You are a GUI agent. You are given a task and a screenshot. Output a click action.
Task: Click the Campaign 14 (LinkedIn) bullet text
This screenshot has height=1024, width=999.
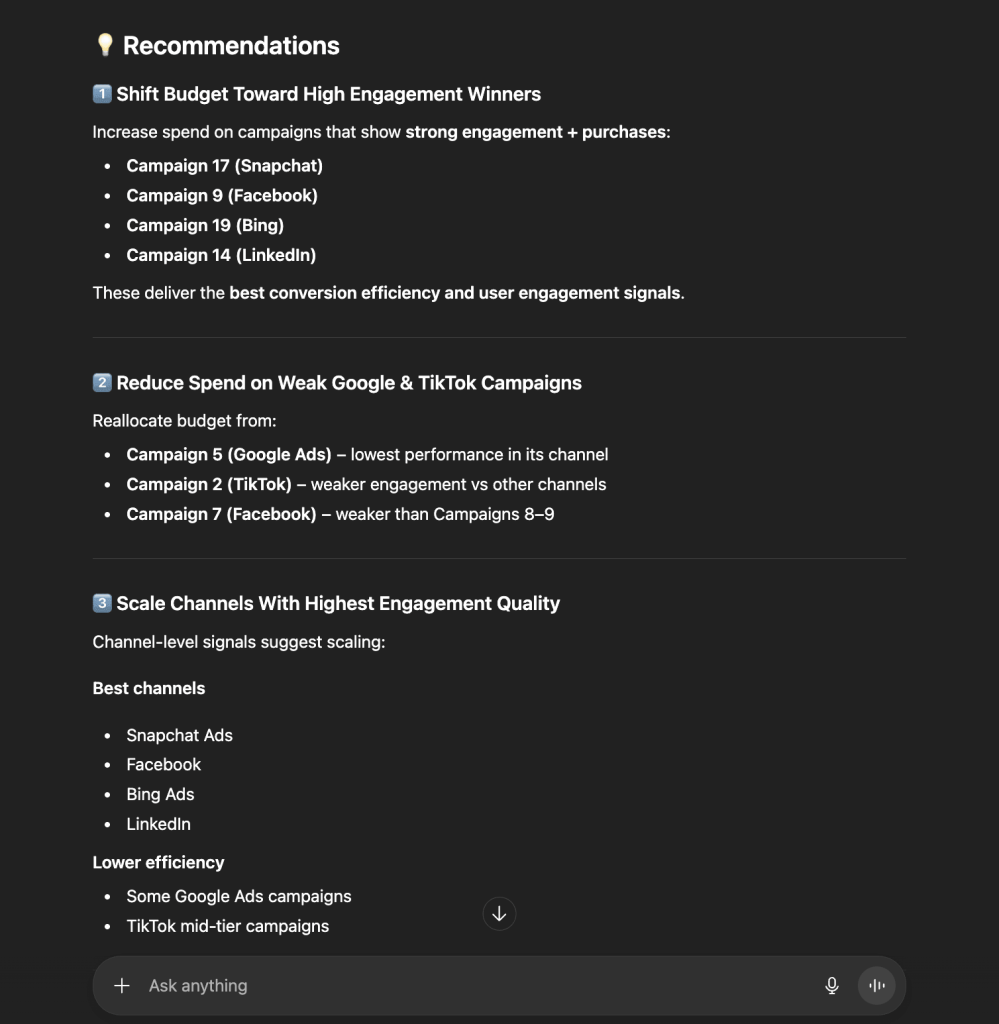coord(220,255)
